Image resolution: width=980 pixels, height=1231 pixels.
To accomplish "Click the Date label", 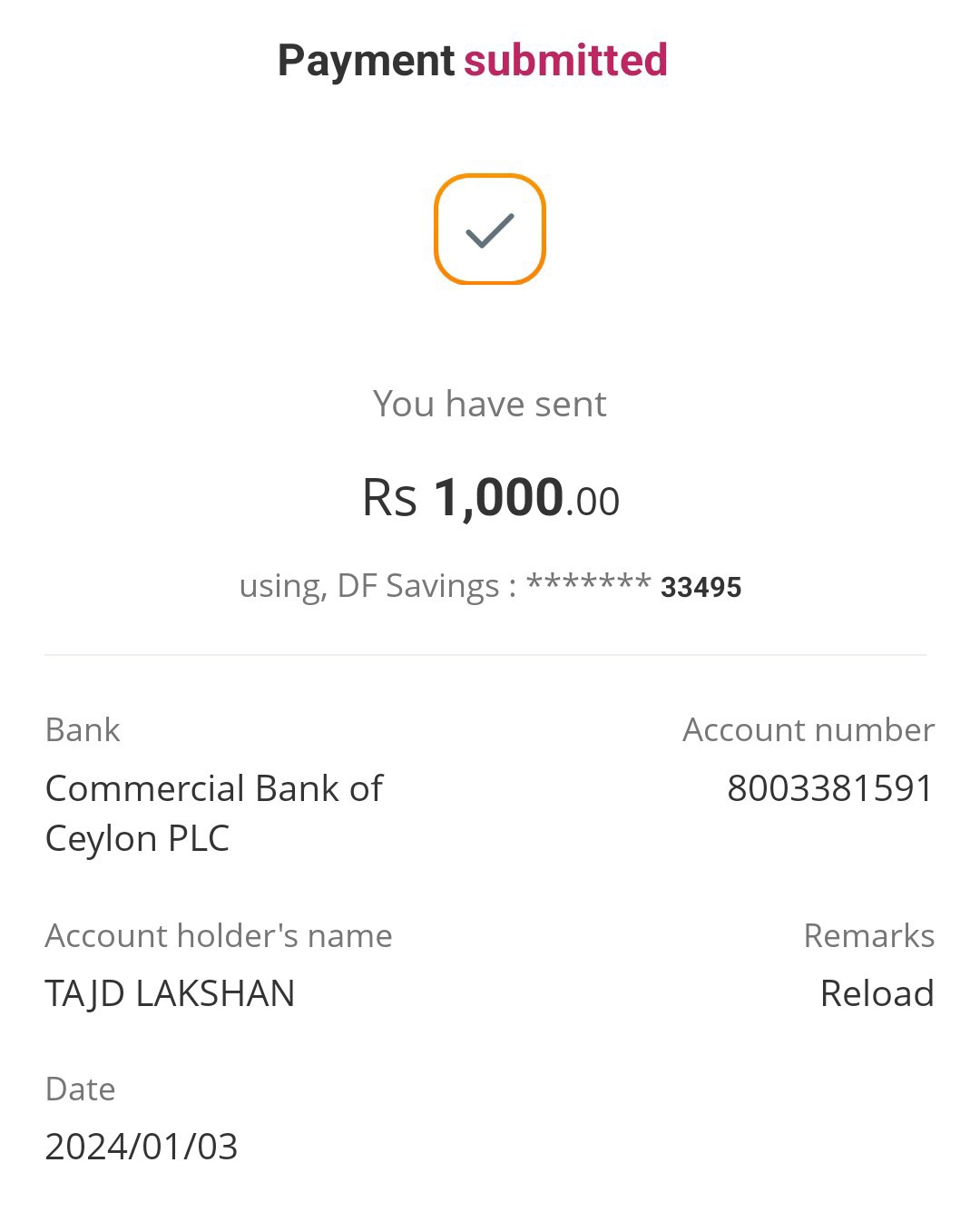I will (x=80, y=1089).
